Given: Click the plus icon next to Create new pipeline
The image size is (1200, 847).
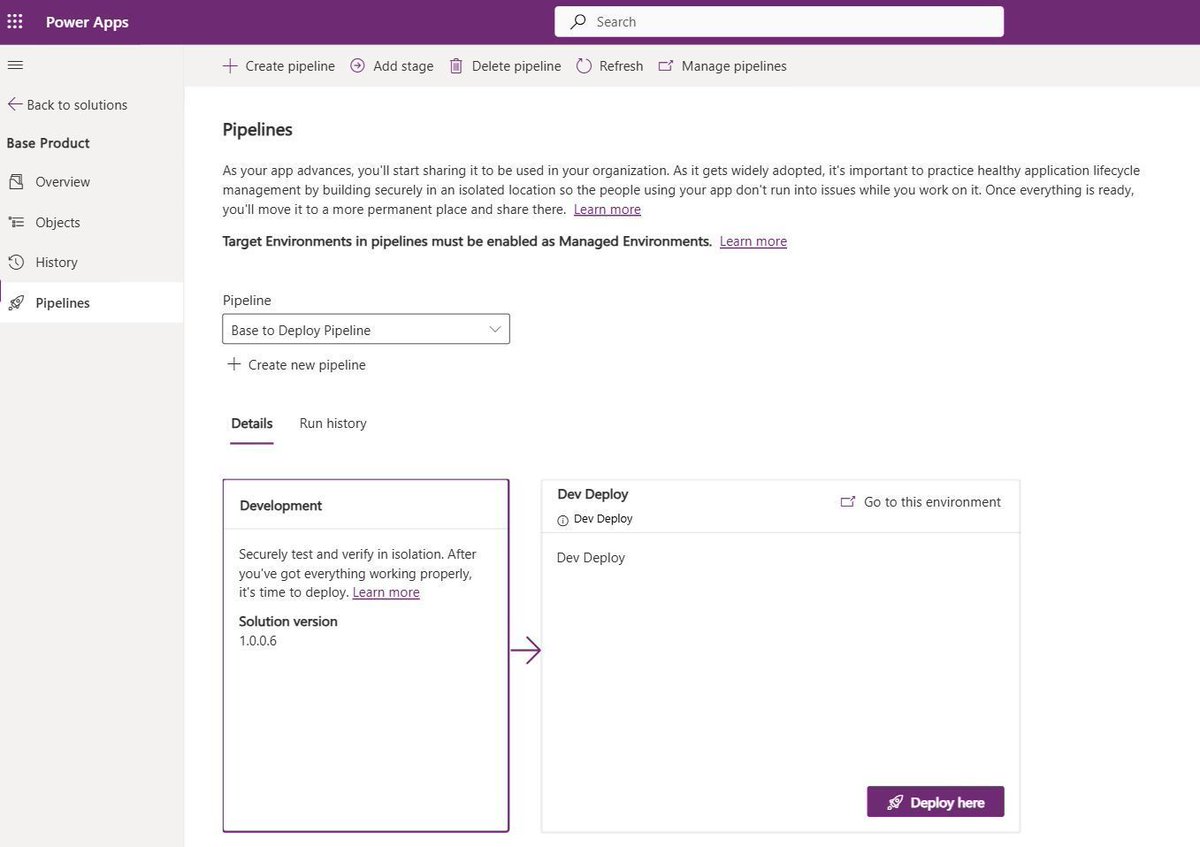Looking at the screenshot, I should [234, 364].
